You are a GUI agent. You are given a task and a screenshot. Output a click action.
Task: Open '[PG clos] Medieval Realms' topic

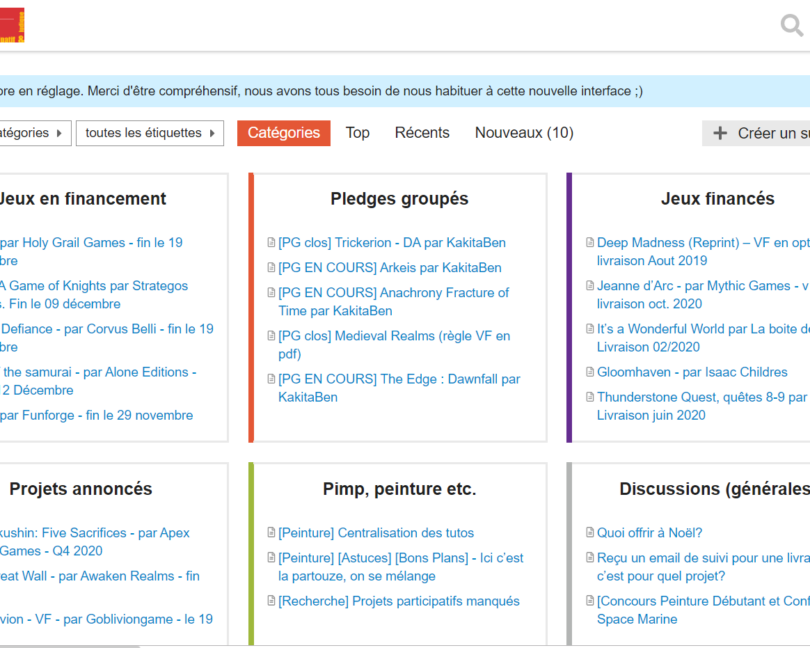[x=394, y=345]
